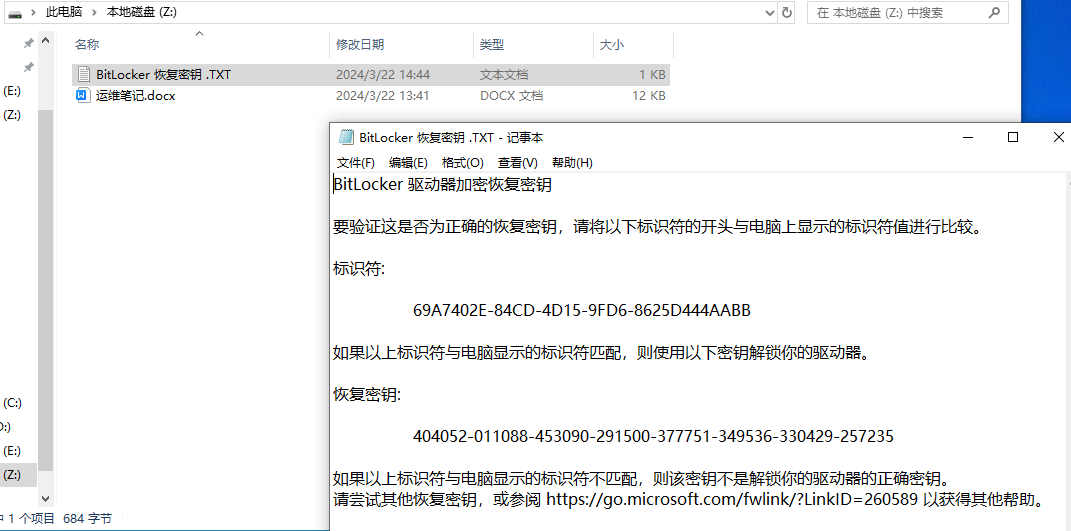Select the 运维笔记.docx document icon
Screen dimensions: 1071x531
click(x=83, y=96)
